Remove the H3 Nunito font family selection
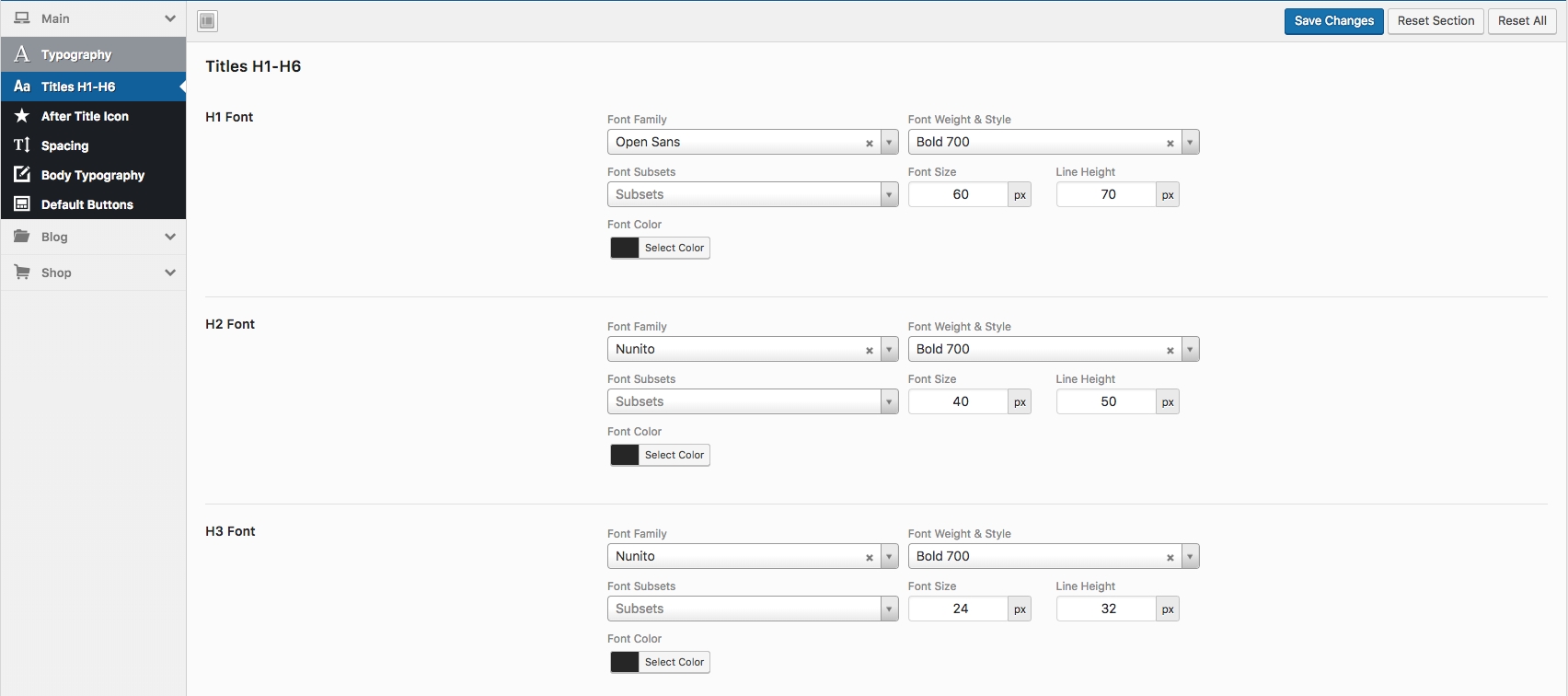The width and height of the screenshot is (1568, 696). pyautogui.click(x=869, y=557)
